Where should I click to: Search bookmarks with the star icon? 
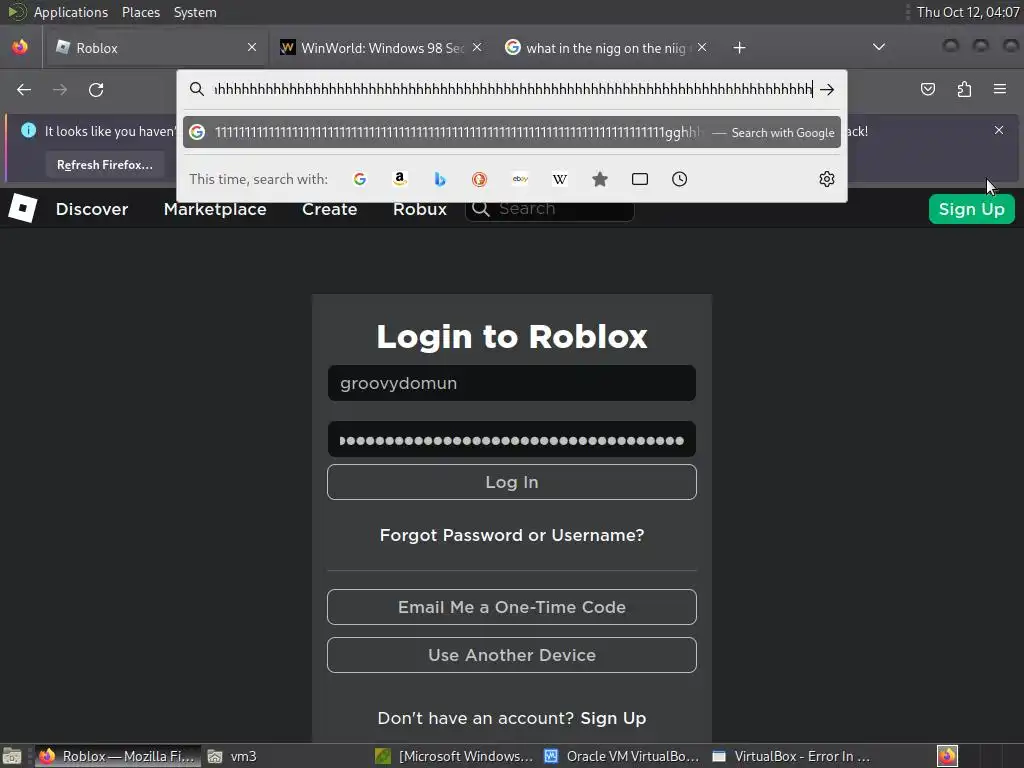600,179
